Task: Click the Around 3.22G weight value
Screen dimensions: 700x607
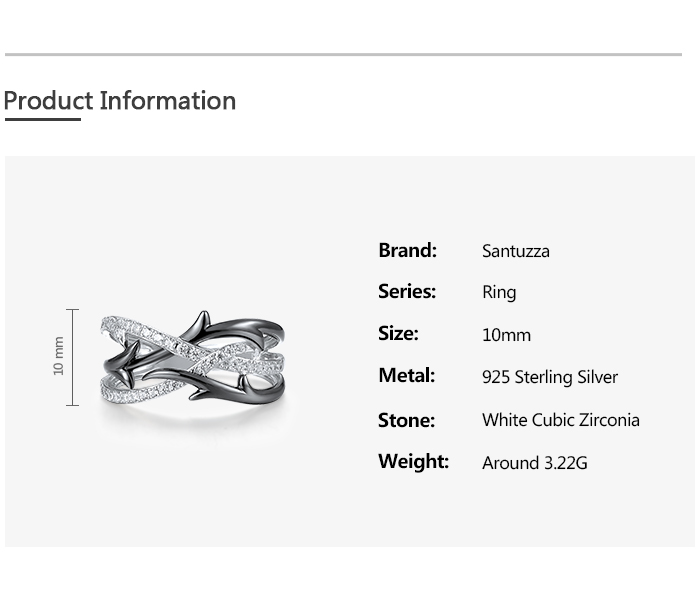Action: 535,463
